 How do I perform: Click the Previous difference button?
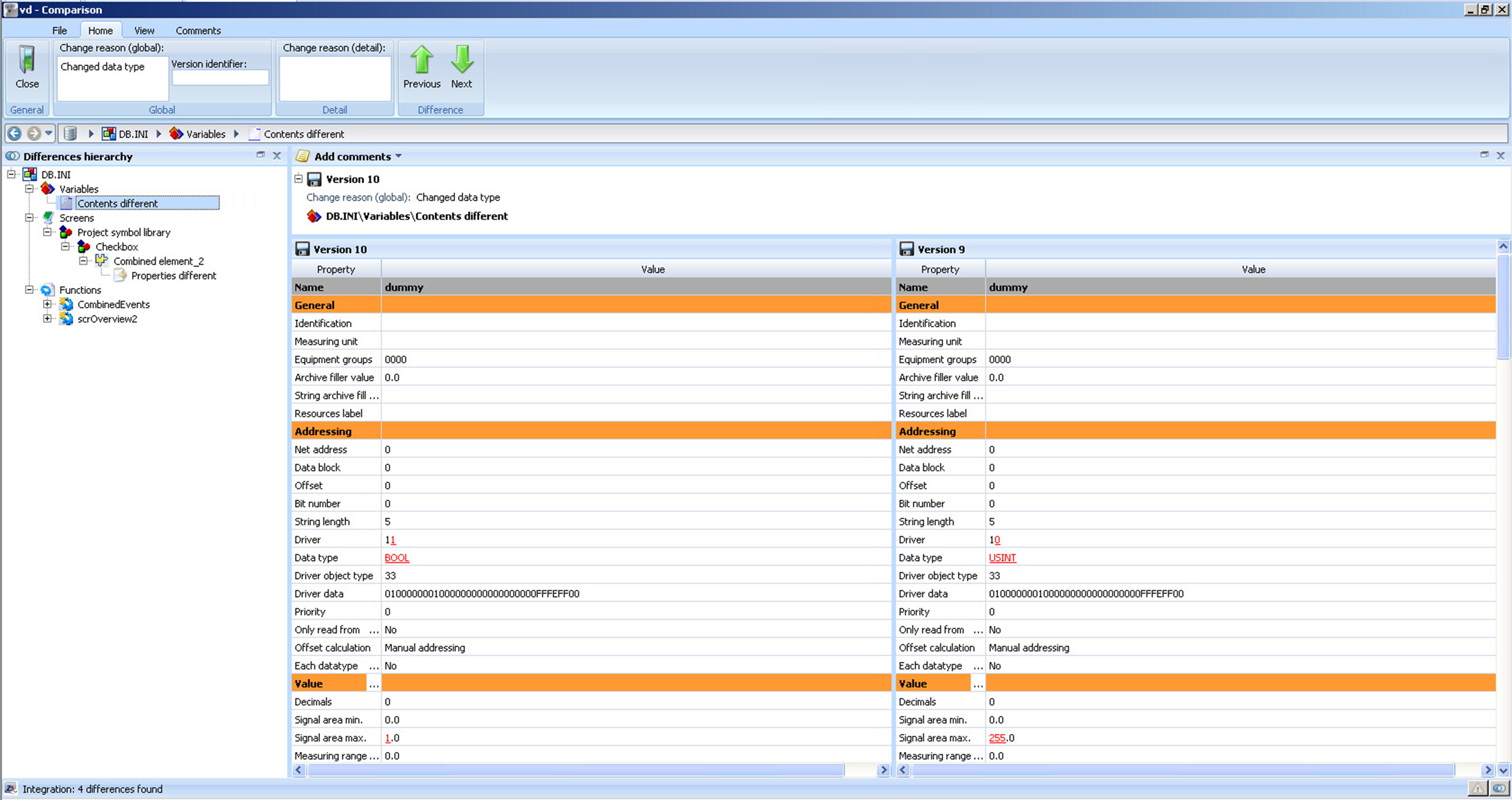(x=422, y=67)
